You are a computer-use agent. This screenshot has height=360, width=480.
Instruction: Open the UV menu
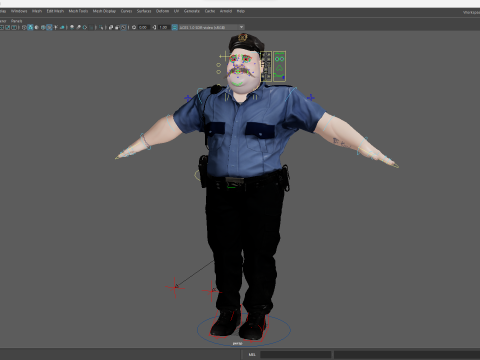tap(177, 11)
